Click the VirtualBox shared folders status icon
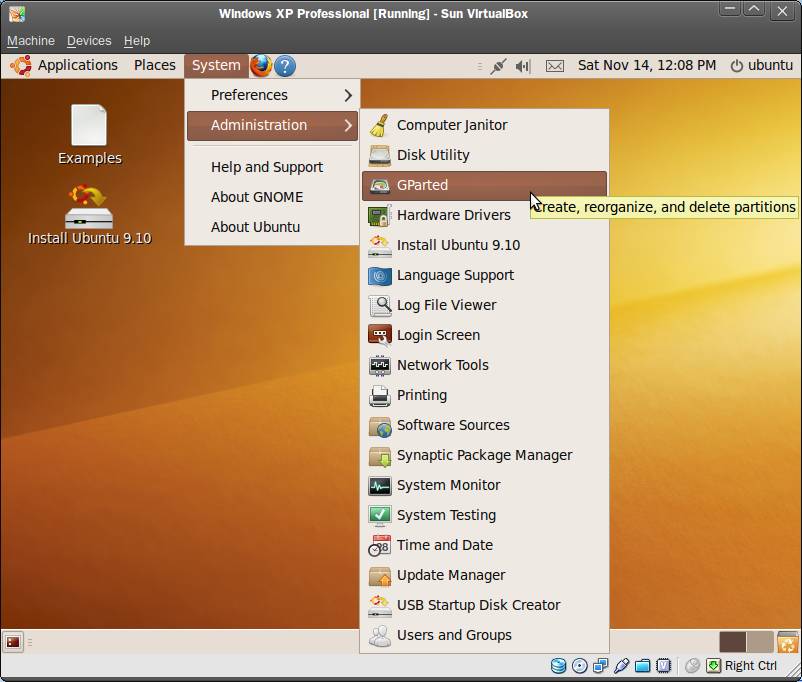This screenshot has height=682, width=802. [x=642, y=666]
